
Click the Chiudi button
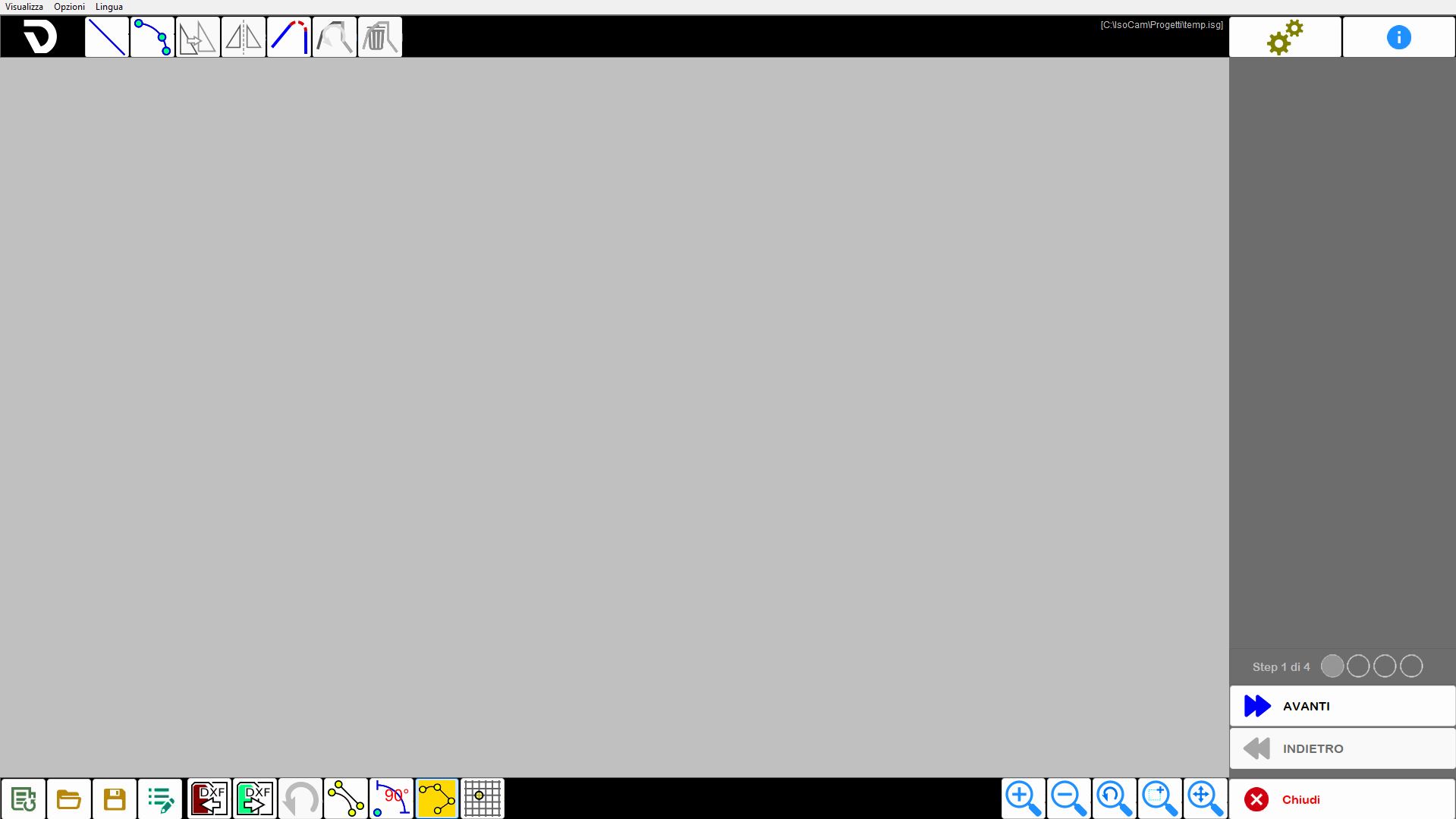coord(1342,799)
